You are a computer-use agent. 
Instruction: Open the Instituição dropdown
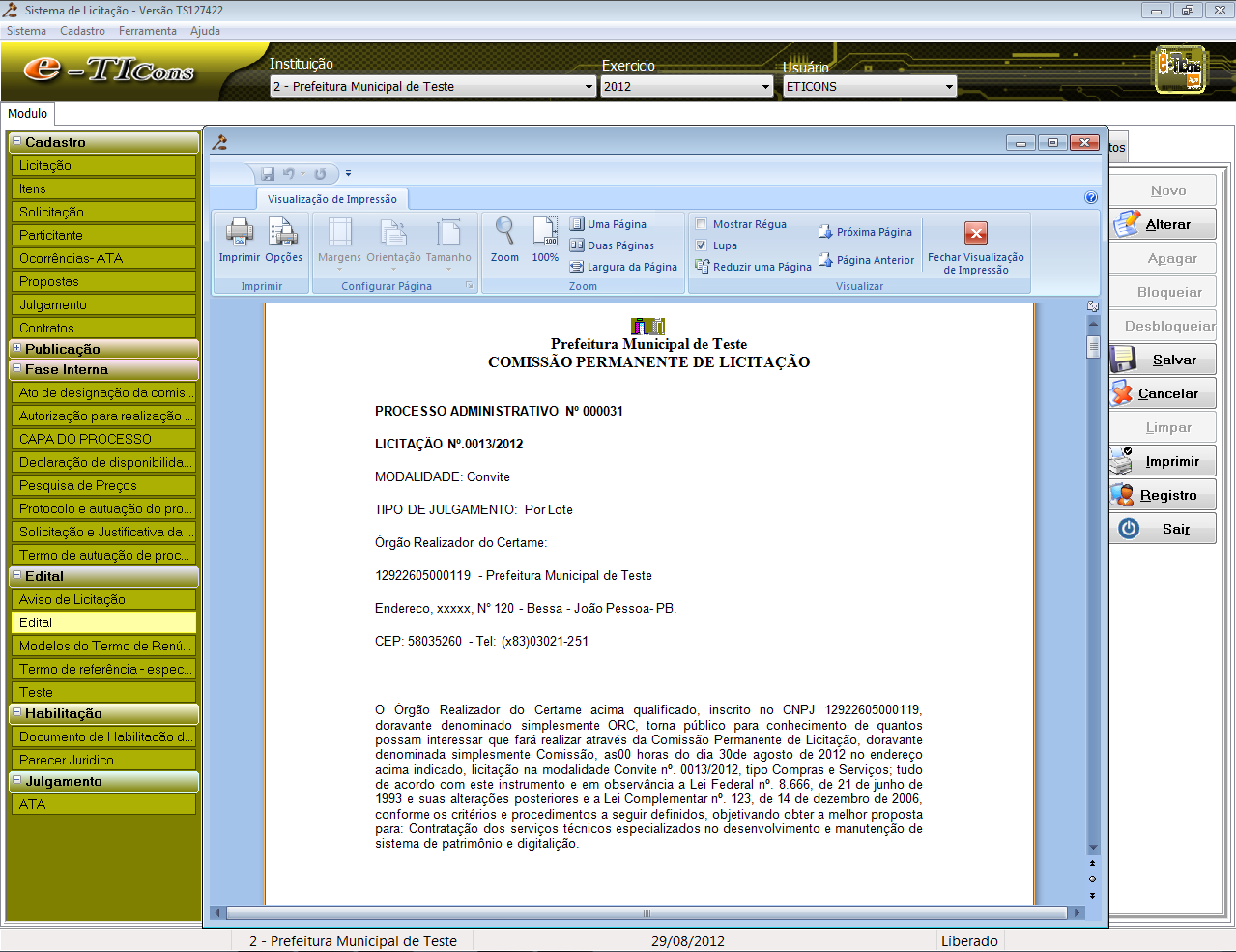coord(589,87)
